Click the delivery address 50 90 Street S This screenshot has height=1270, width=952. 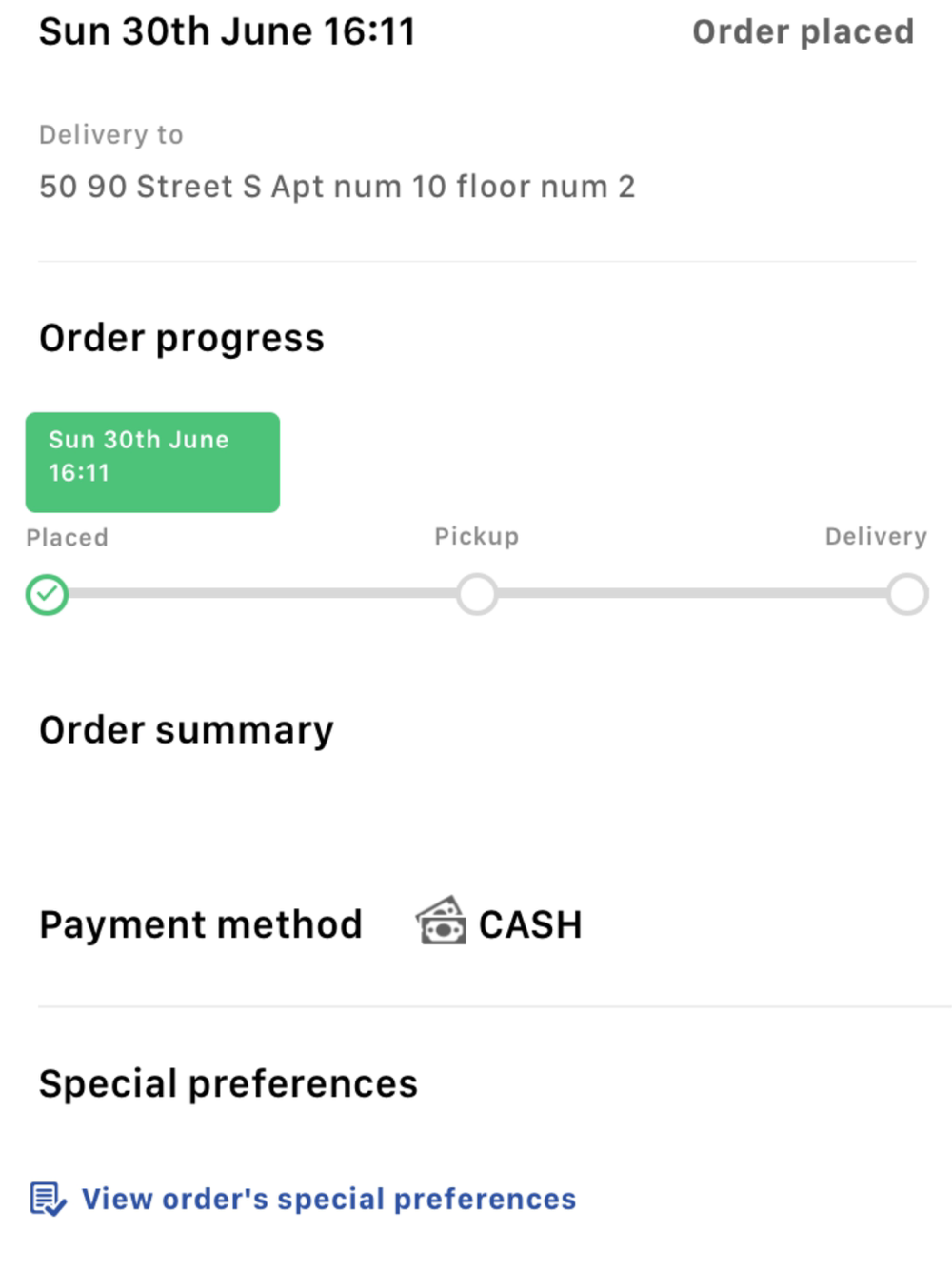[337, 187]
